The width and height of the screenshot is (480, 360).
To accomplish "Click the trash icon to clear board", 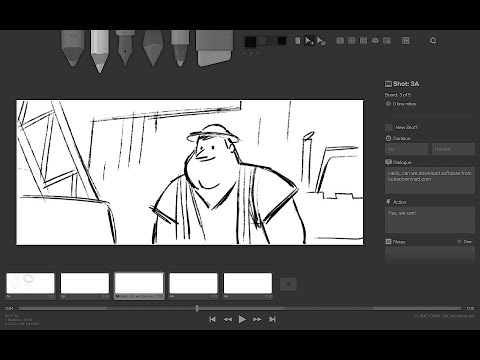I will (x=298, y=41).
